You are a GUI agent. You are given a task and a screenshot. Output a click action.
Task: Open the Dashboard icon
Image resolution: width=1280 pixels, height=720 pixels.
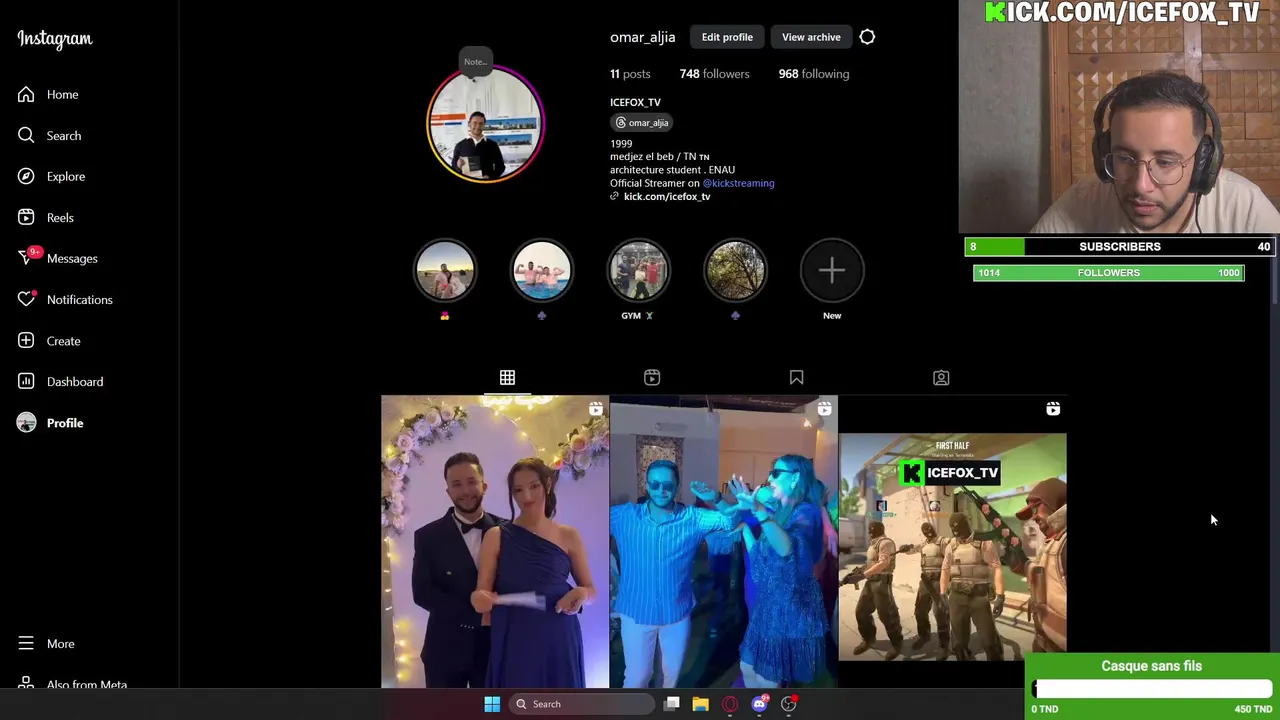(x=26, y=381)
